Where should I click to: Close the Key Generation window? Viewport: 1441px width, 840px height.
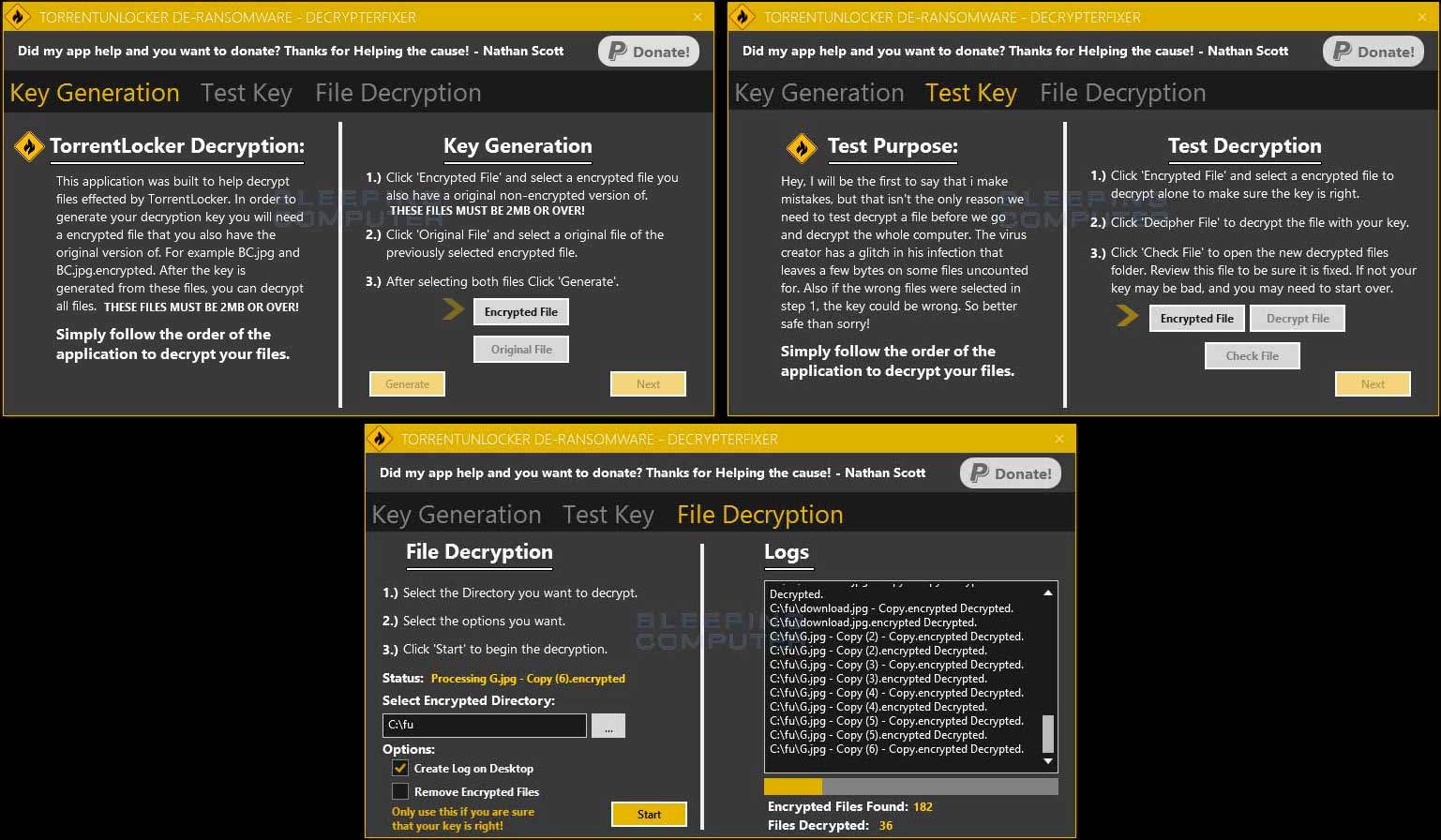tap(698, 17)
